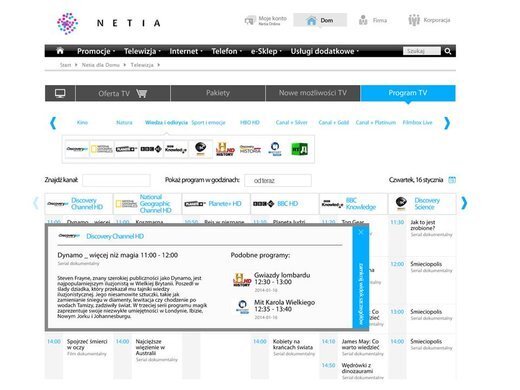Click the Dom segment button in the header

tap(320, 20)
